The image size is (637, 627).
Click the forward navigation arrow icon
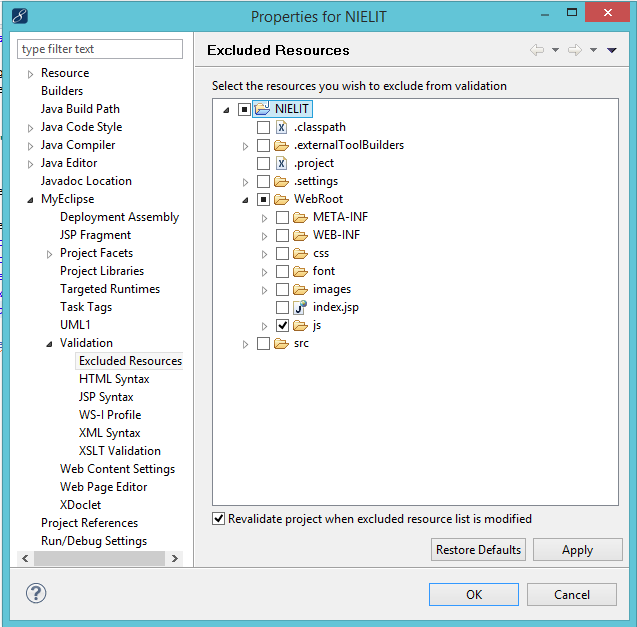point(575,50)
